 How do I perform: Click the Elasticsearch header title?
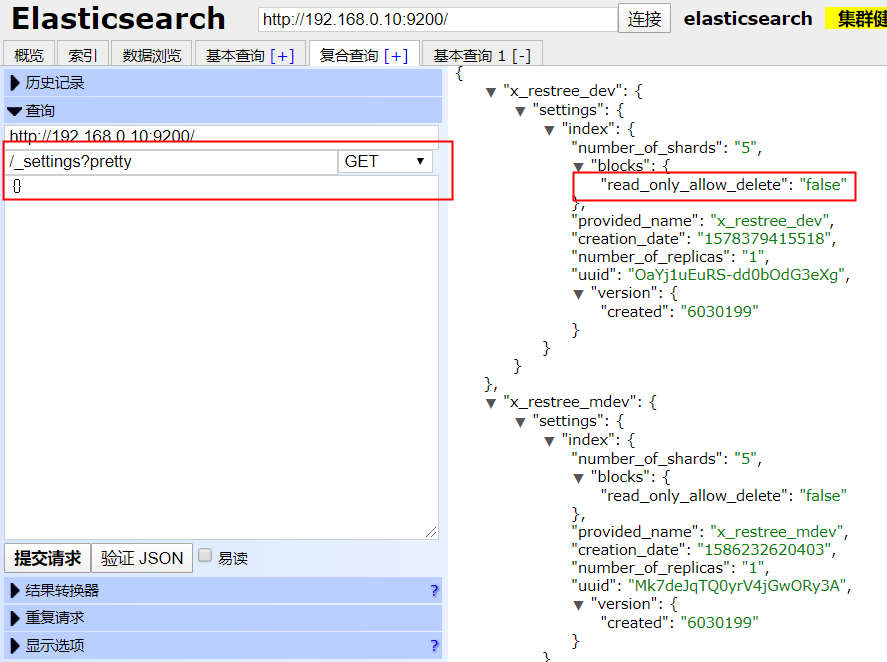click(x=118, y=19)
